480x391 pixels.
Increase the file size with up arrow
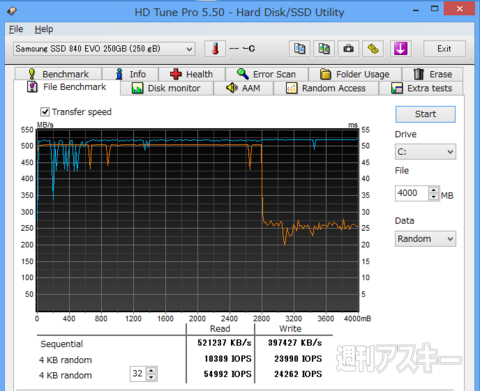tap(433, 190)
